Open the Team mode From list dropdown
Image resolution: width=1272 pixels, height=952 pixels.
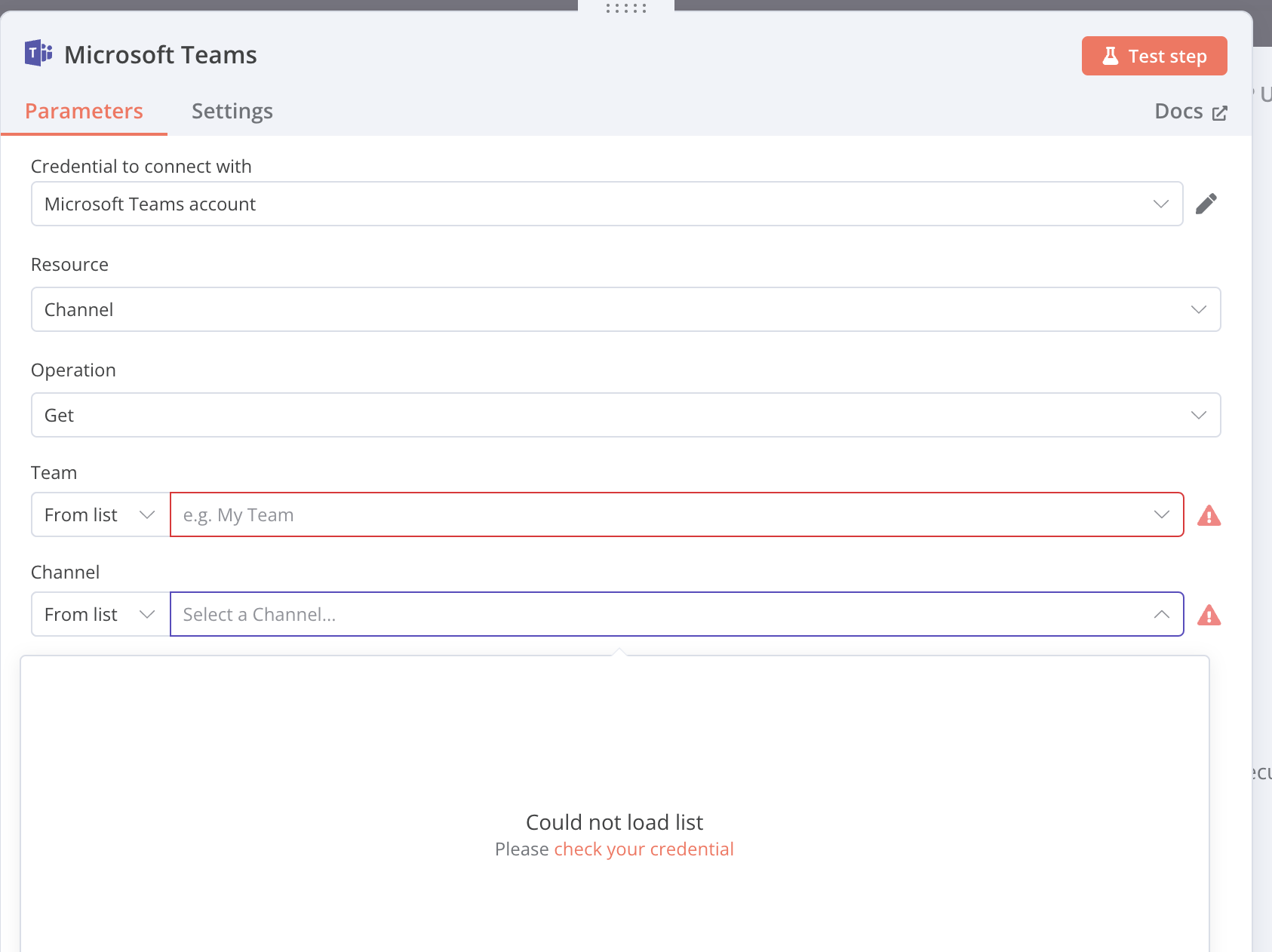tap(100, 514)
